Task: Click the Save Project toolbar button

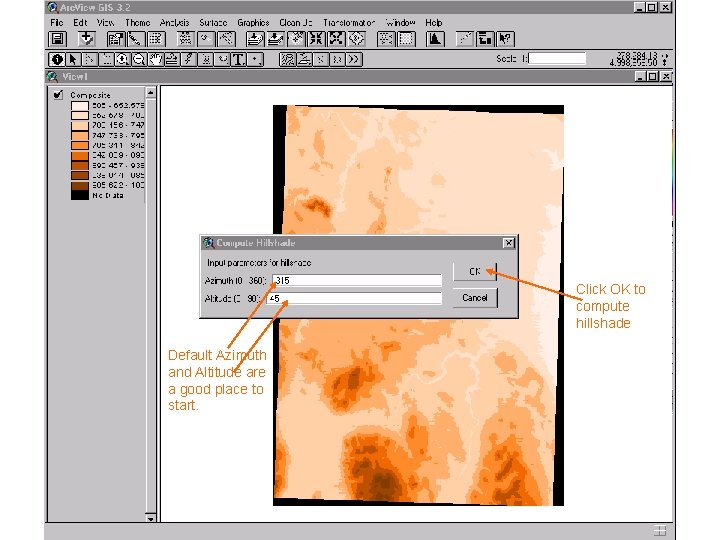Action: point(57,39)
